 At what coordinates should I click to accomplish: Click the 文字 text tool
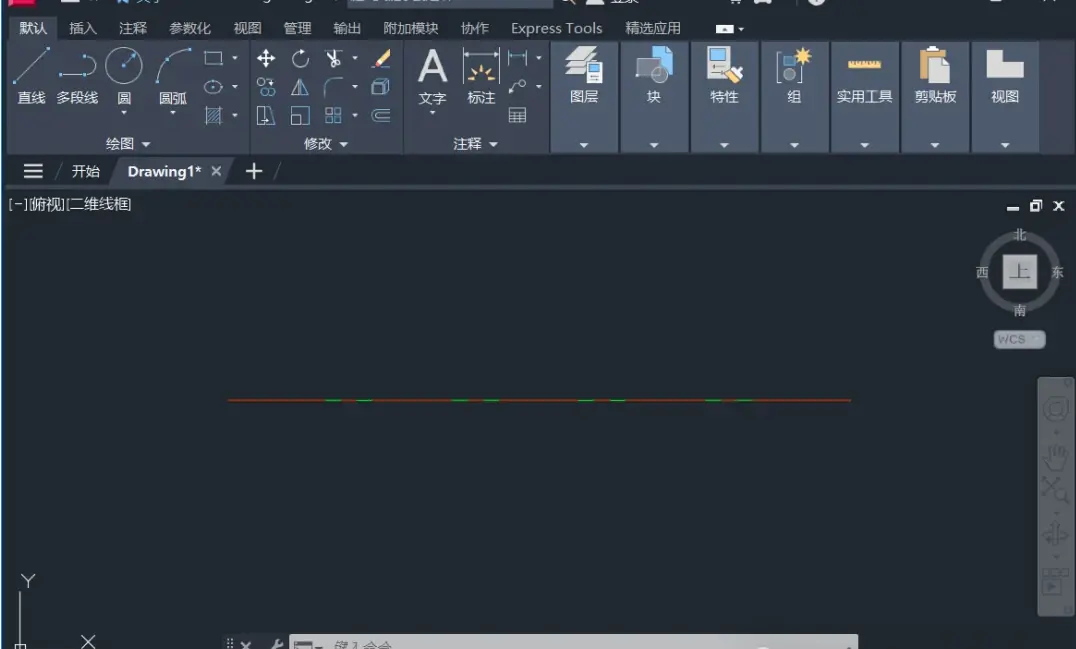point(432,78)
